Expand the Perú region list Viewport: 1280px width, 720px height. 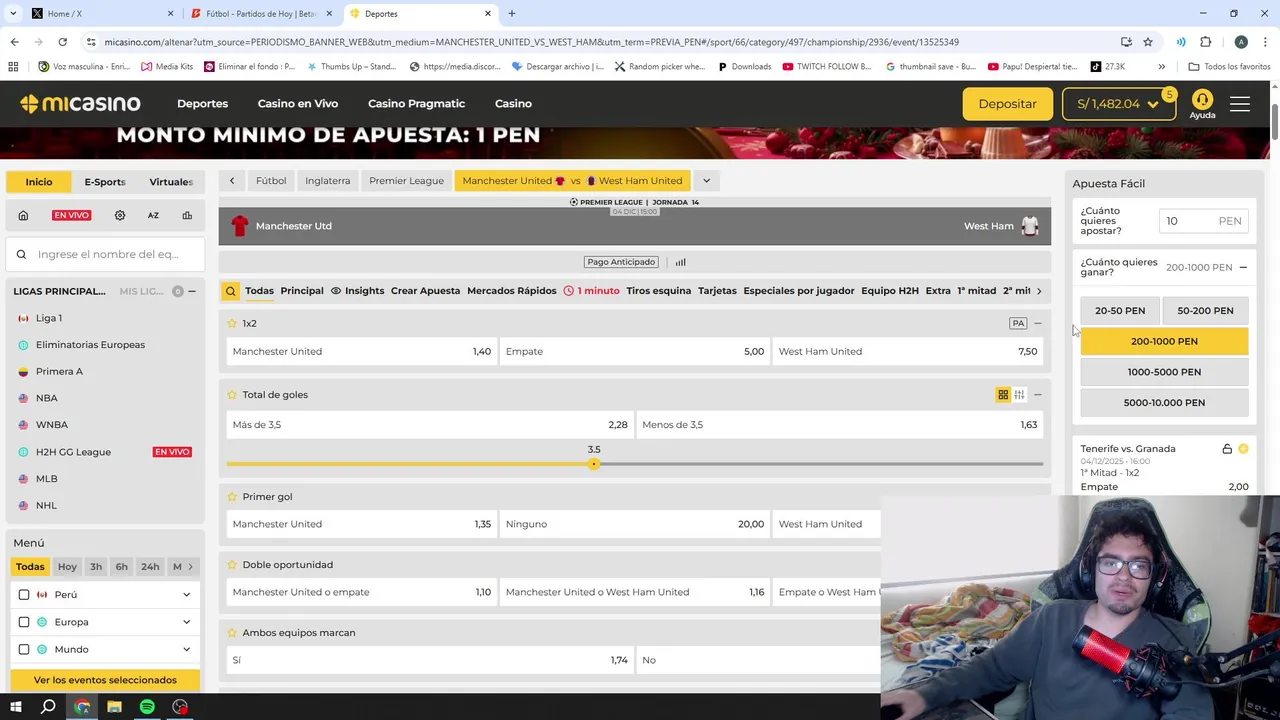click(x=186, y=595)
